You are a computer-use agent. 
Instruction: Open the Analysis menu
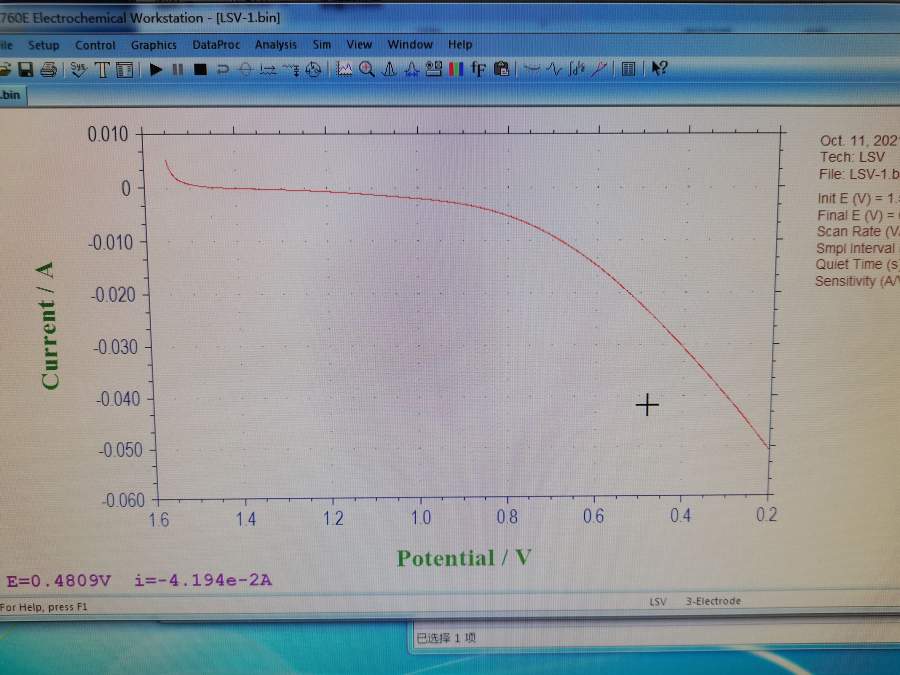pos(276,45)
